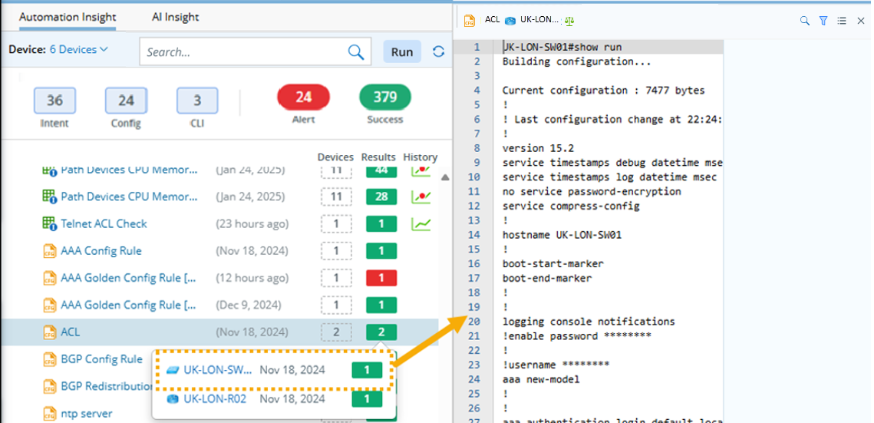This screenshot has width=874, height=423.
Task: Open Path Devices CPU Memory row with 28 results
Action: pos(129,197)
